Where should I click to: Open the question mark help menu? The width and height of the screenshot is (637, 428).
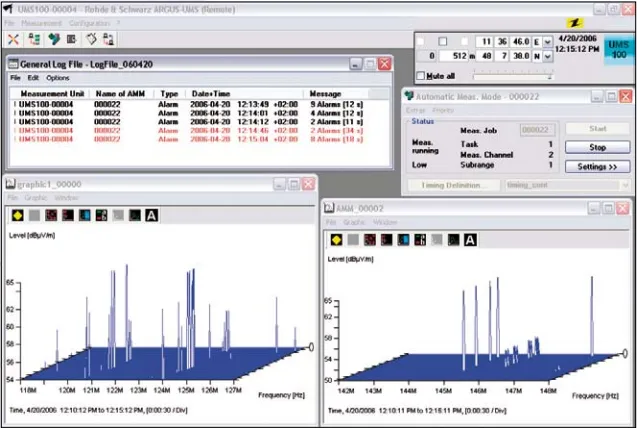coord(118,23)
